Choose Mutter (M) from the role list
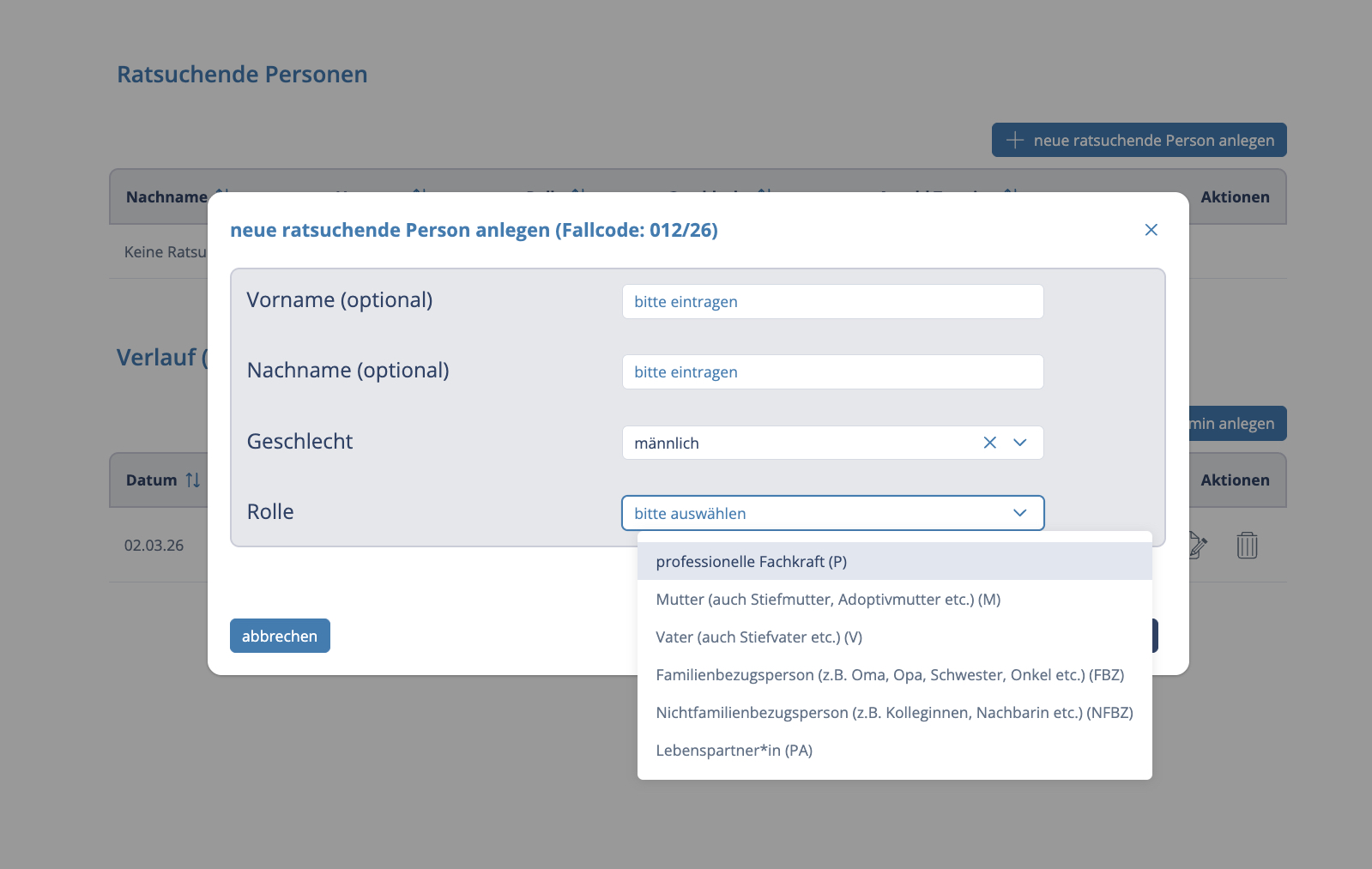This screenshot has width=1372, height=869. 827,600
